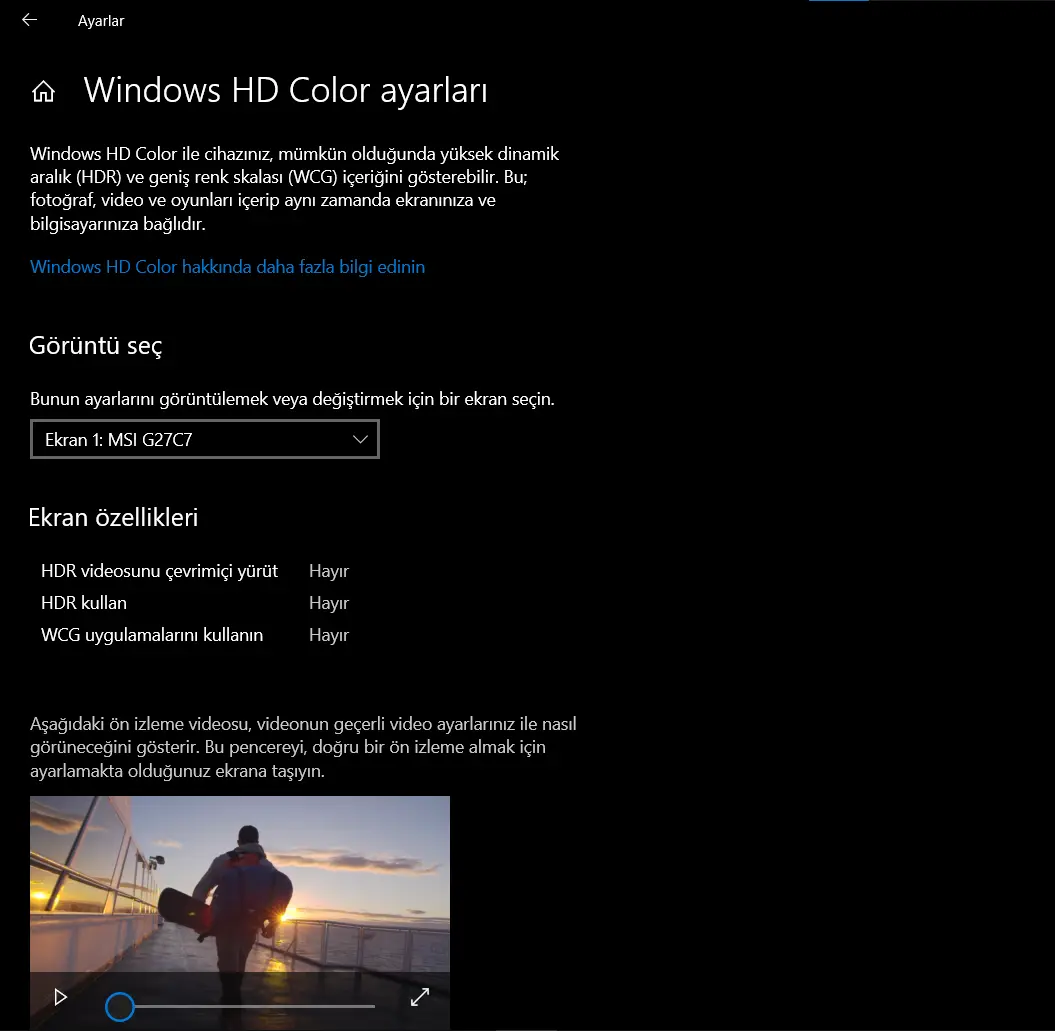Viewport: 1055px width, 1031px height.
Task: Click the Görüntü seç heading
Action: [96, 345]
